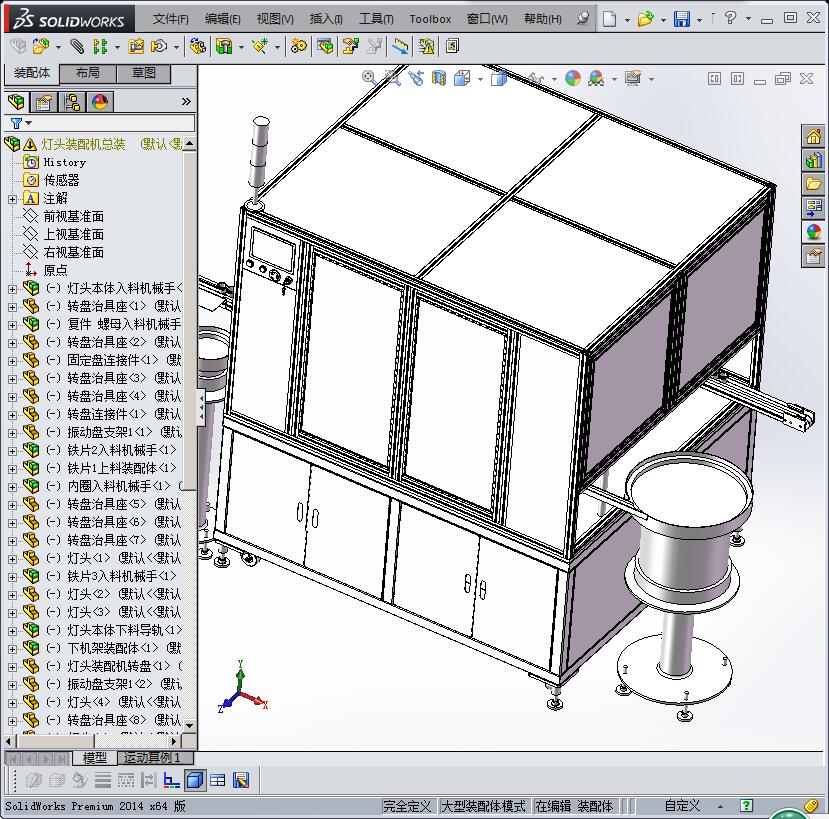Open the Appearances color ball task pane icon
The image size is (829, 819).
813,232
